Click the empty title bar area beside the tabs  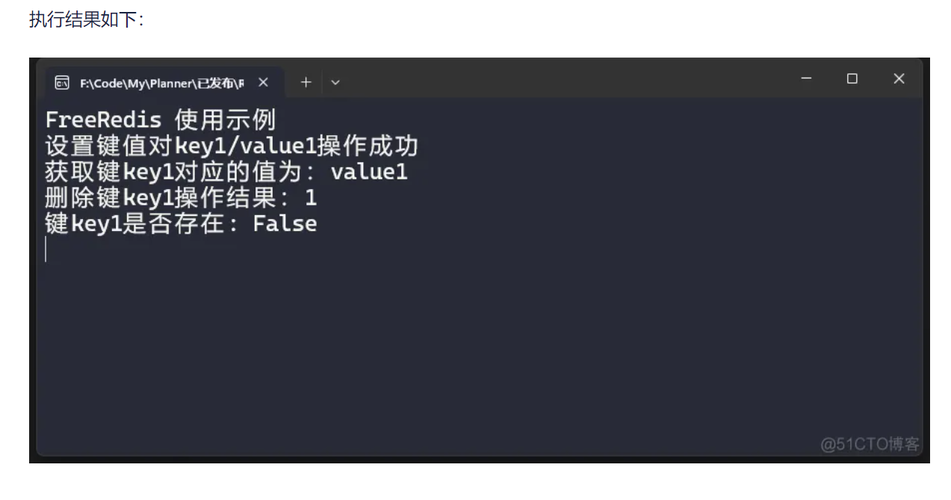[x=564, y=80]
